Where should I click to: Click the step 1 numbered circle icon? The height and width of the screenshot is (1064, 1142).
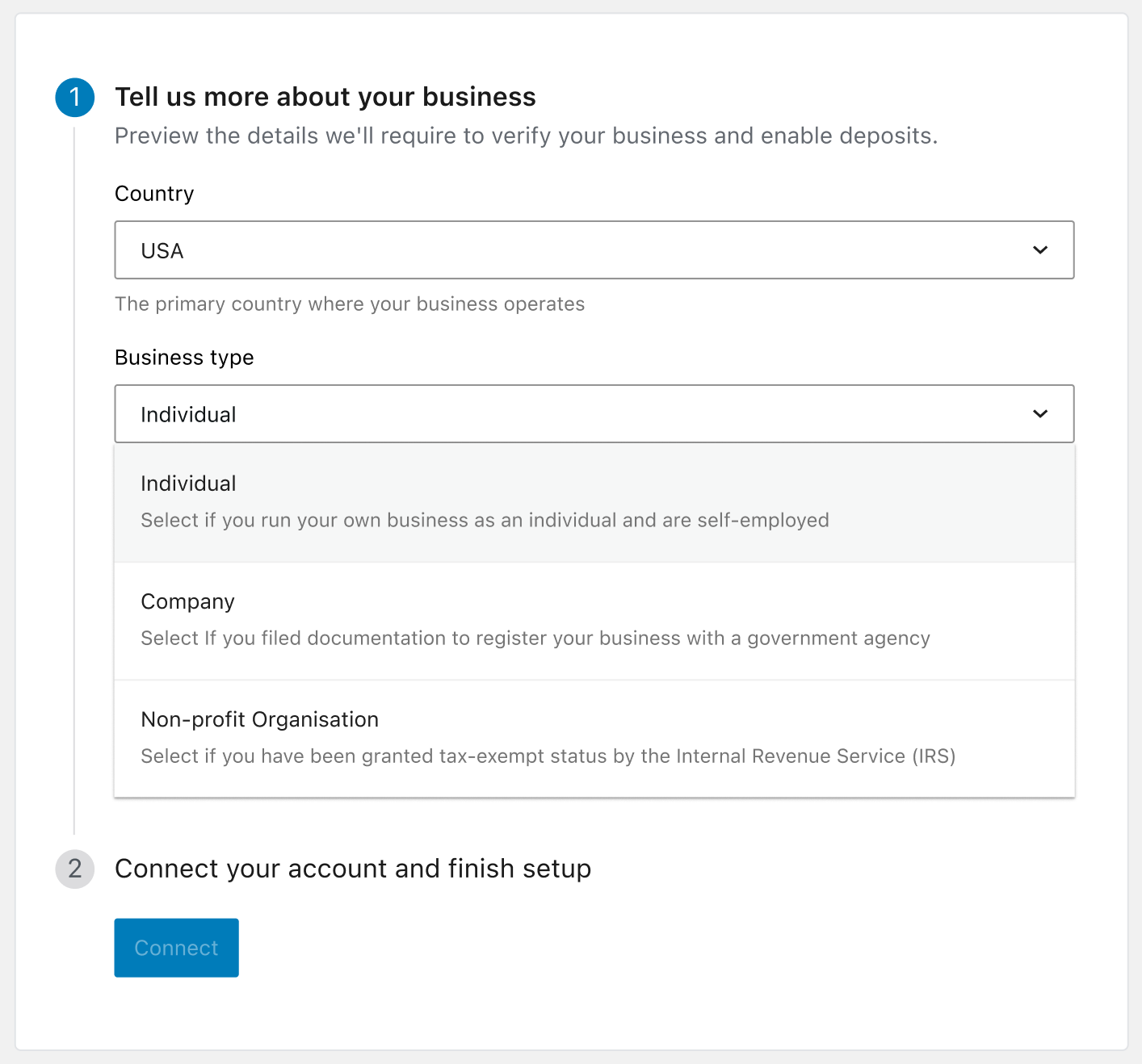tap(74, 97)
